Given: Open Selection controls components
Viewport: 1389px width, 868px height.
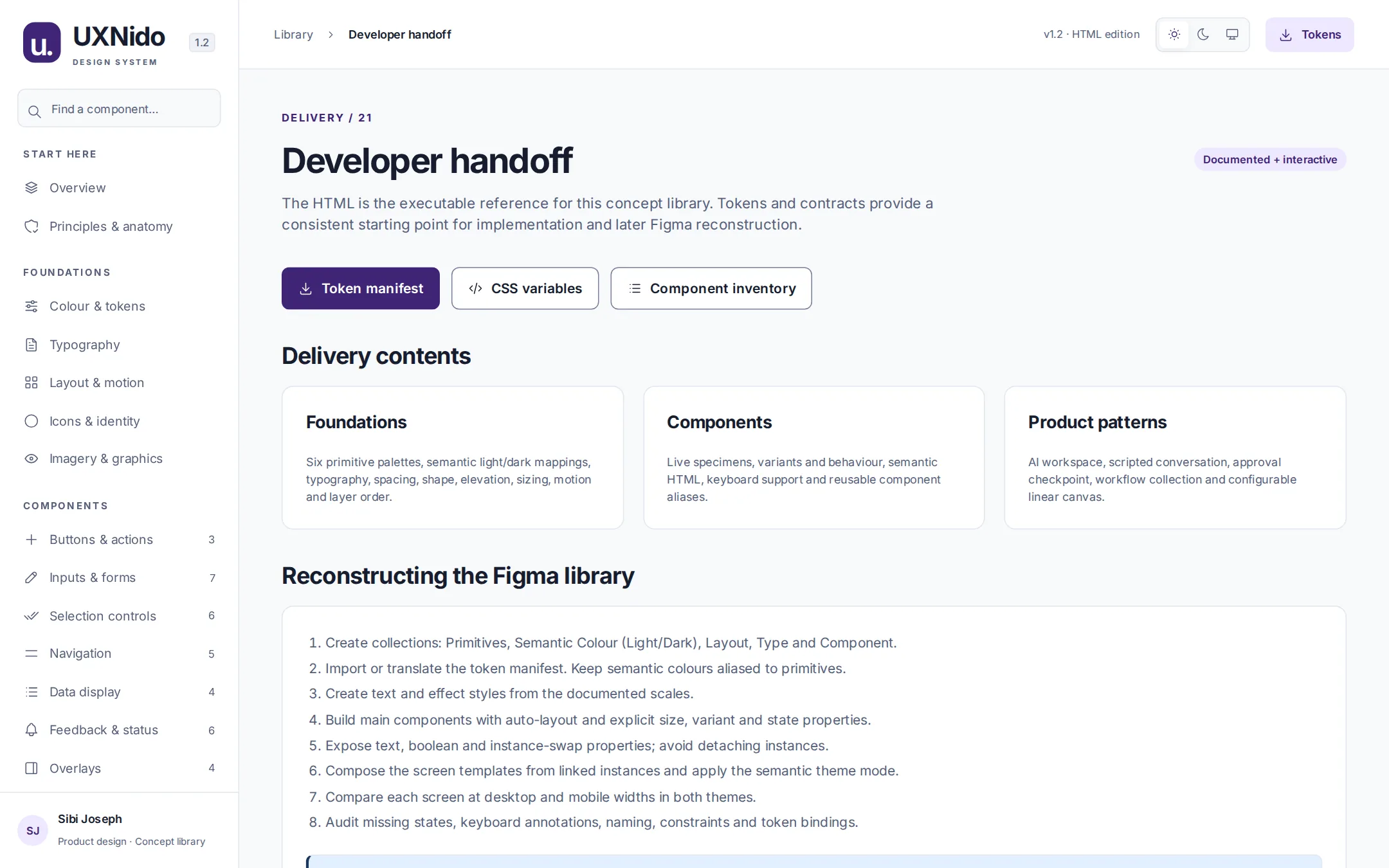Looking at the screenshot, I should 119,616.
